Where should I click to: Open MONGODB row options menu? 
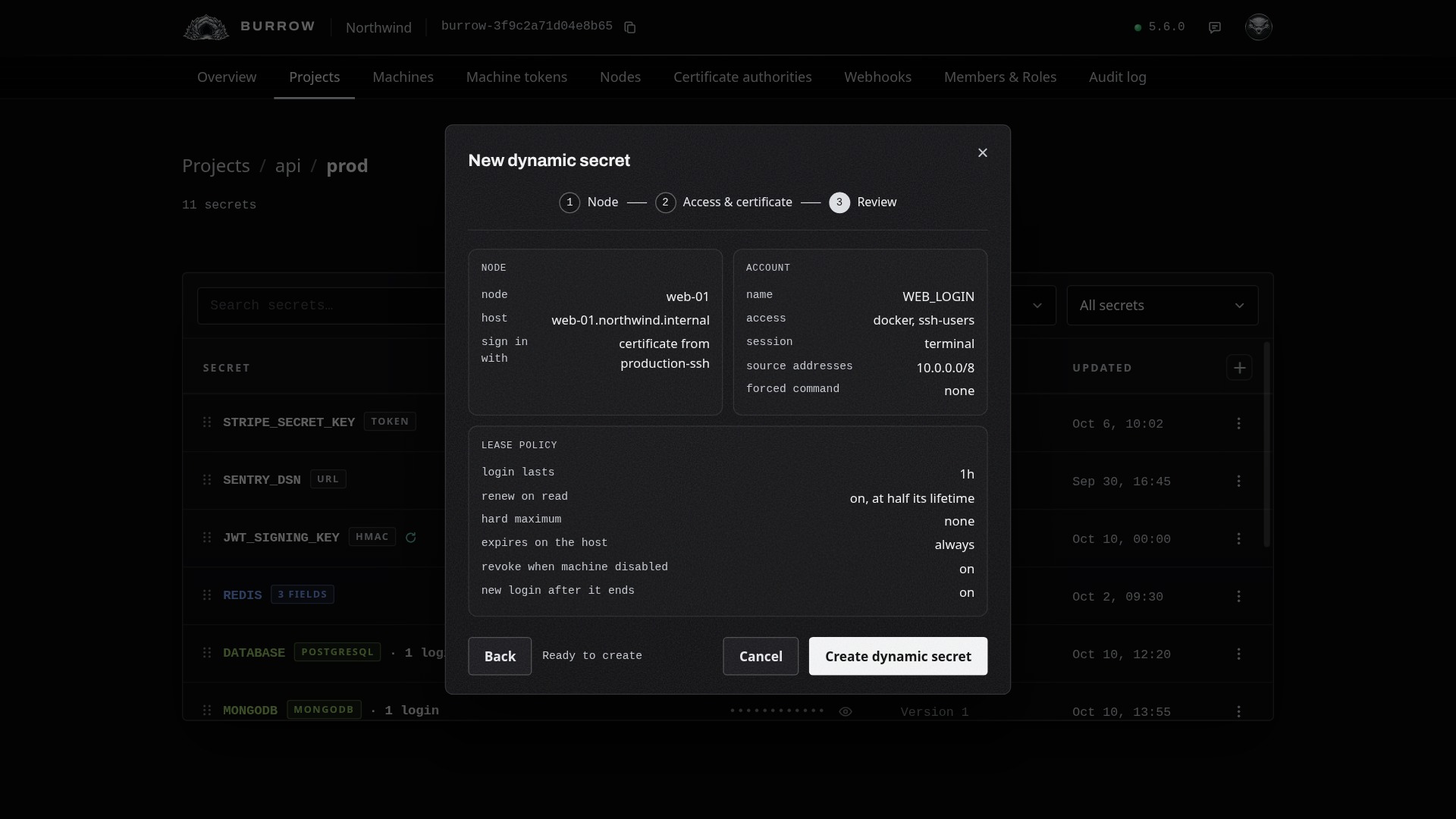pyautogui.click(x=1238, y=711)
